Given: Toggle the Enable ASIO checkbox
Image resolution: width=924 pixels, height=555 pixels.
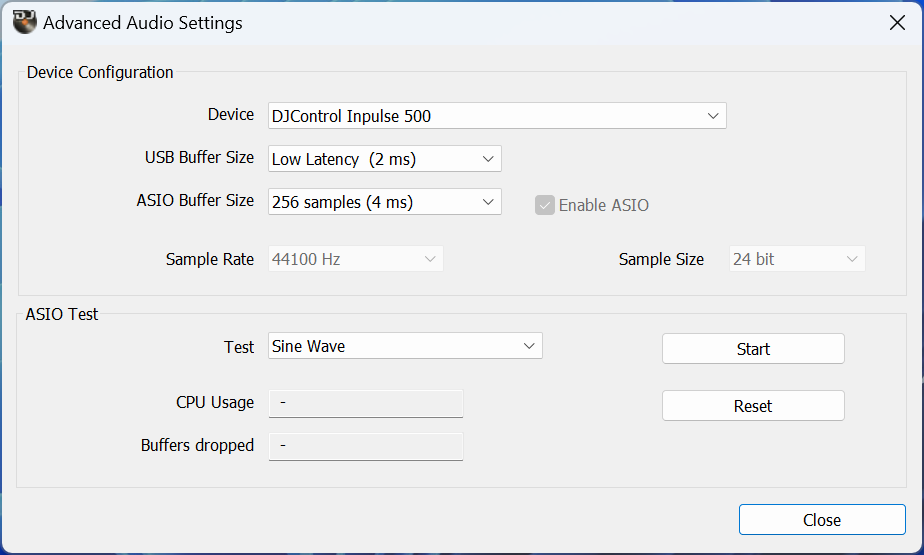Looking at the screenshot, I should coord(544,205).
